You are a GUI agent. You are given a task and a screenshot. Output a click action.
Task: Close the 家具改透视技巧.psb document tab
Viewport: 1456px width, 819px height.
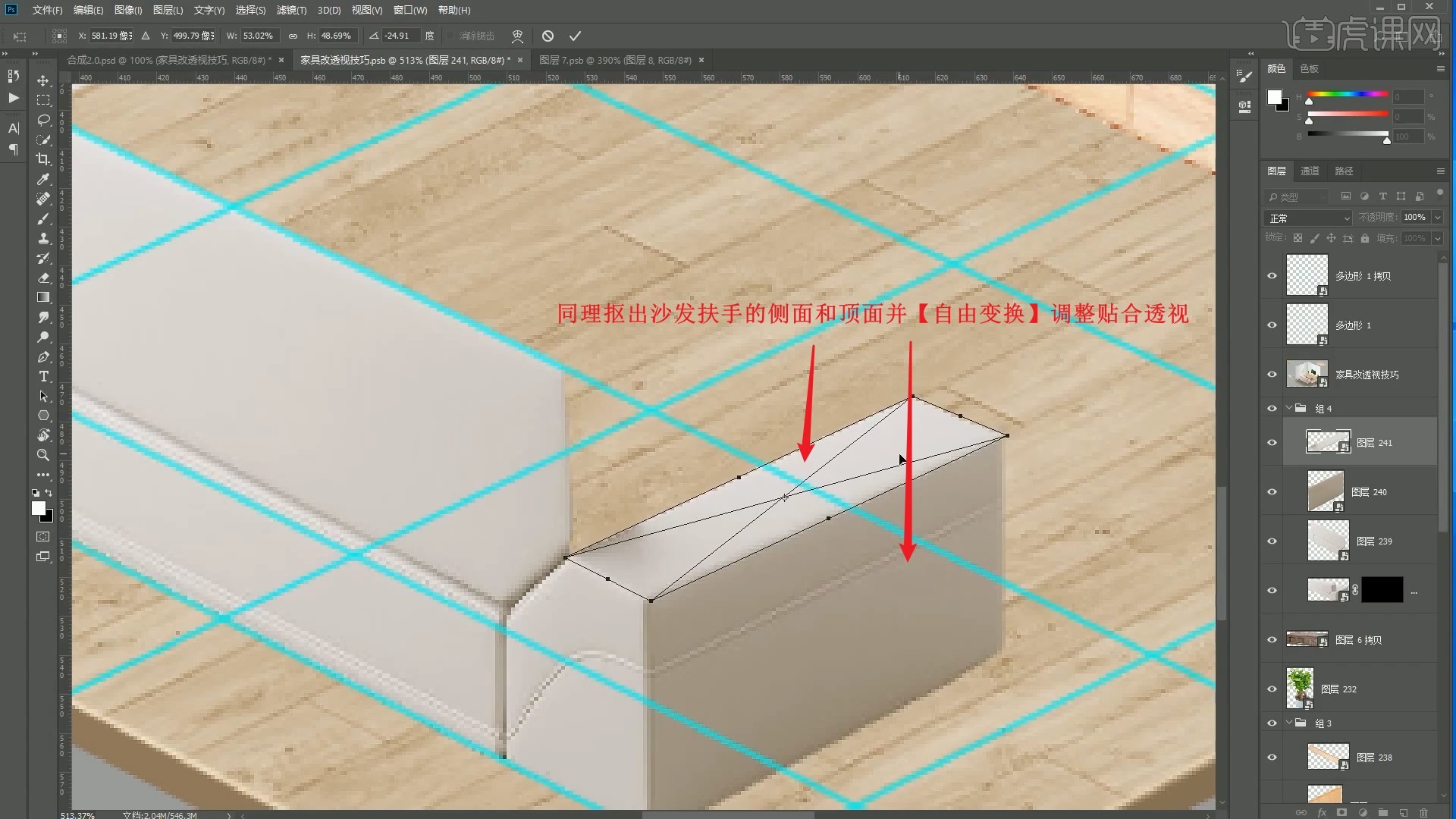(x=520, y=60)
